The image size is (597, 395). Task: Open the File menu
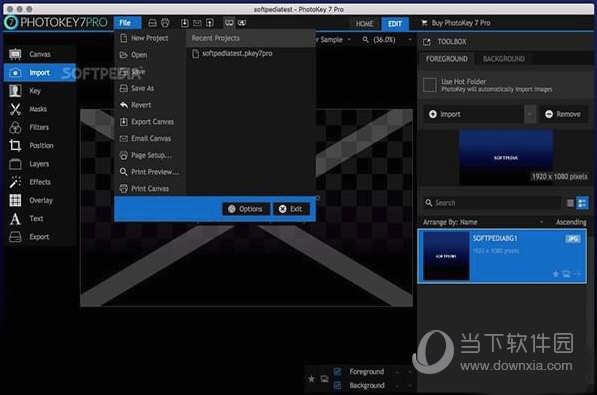coord(127,23)
